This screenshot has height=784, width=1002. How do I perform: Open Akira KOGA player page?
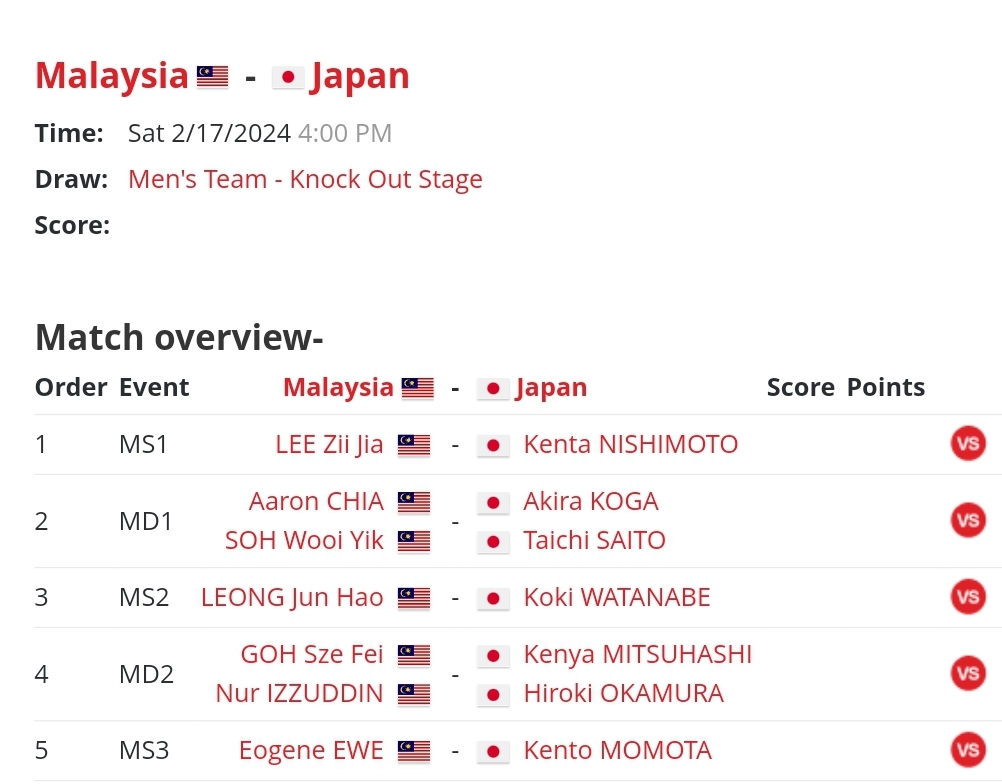590,502
